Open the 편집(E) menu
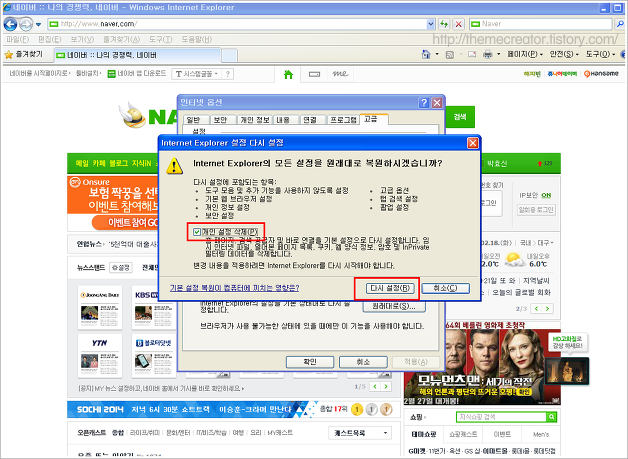 (x=50, y=39)
